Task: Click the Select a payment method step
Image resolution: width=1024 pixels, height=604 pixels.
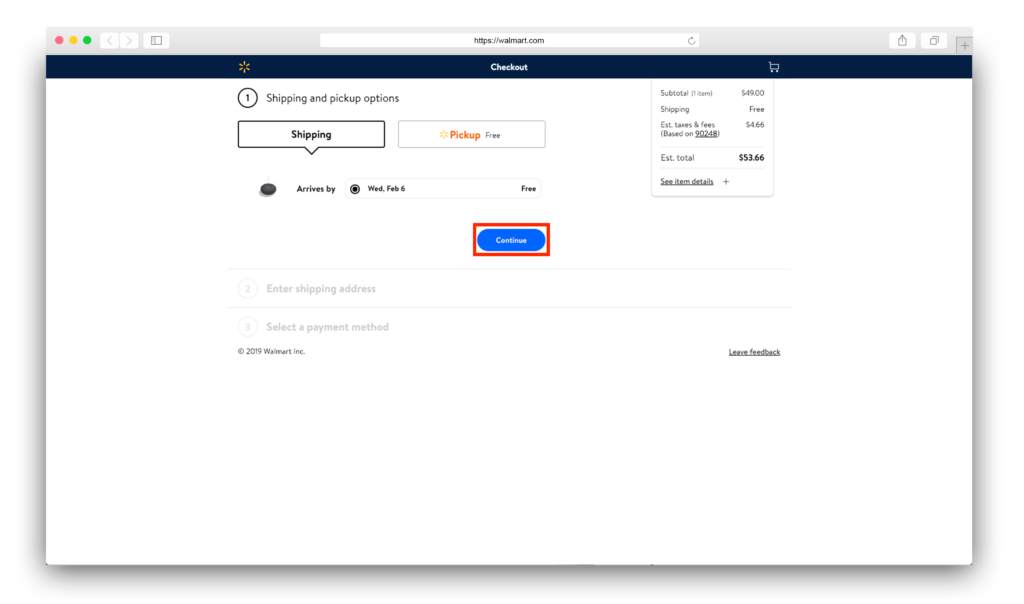Action: click(x=327, y=326)
